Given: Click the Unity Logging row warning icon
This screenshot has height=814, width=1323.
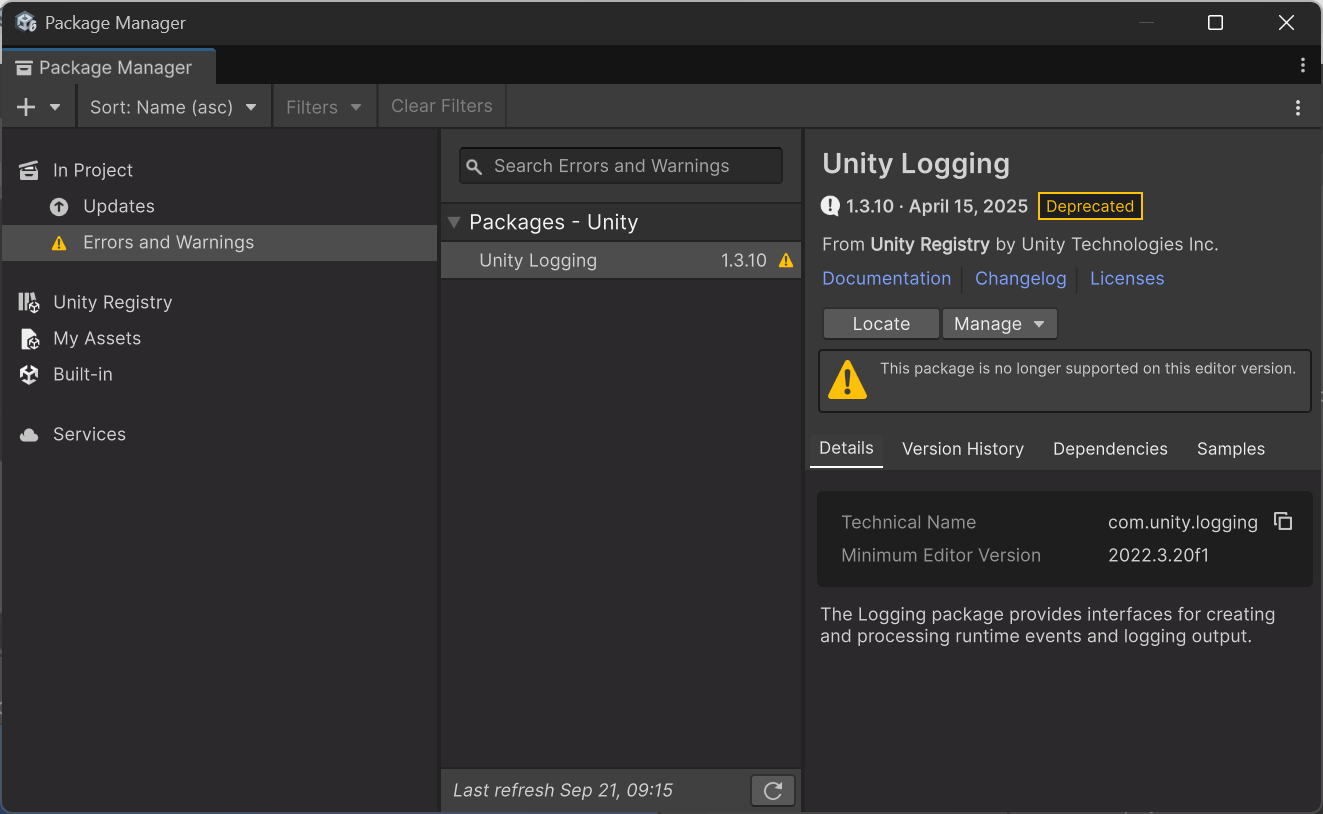Looking at the screenshot, I should (x=786, y=261).
